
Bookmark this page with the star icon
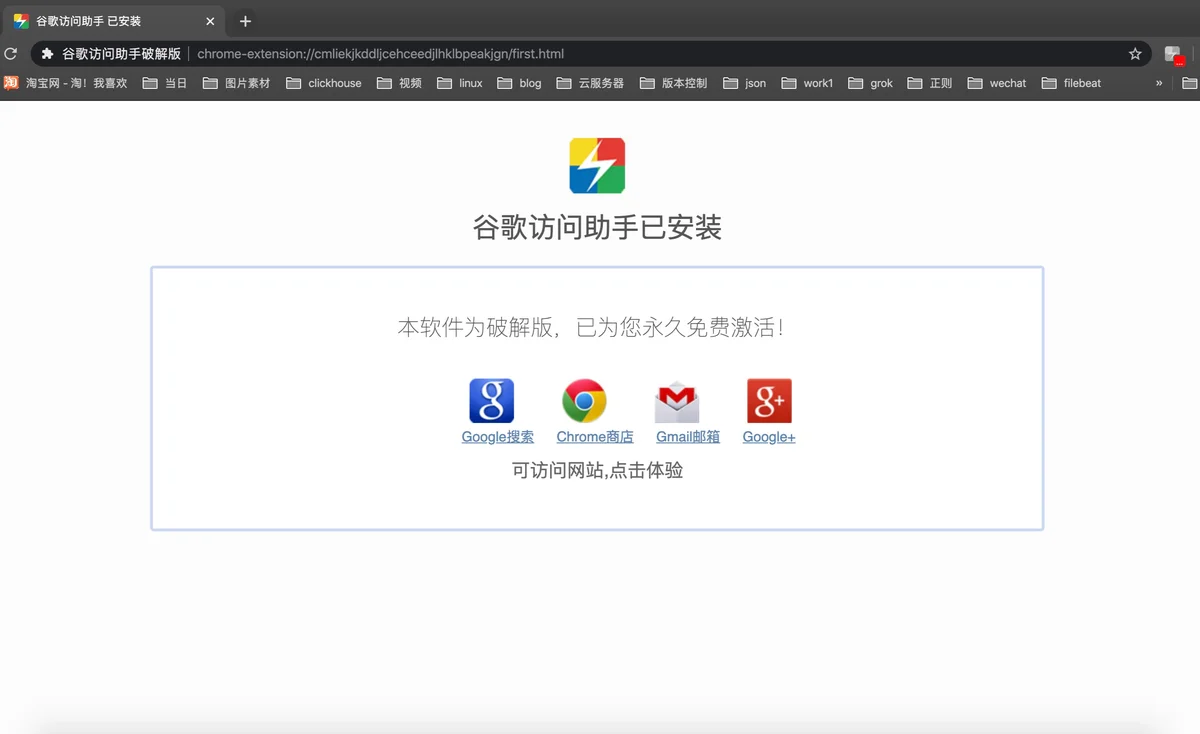click(x=1135, y=54)
